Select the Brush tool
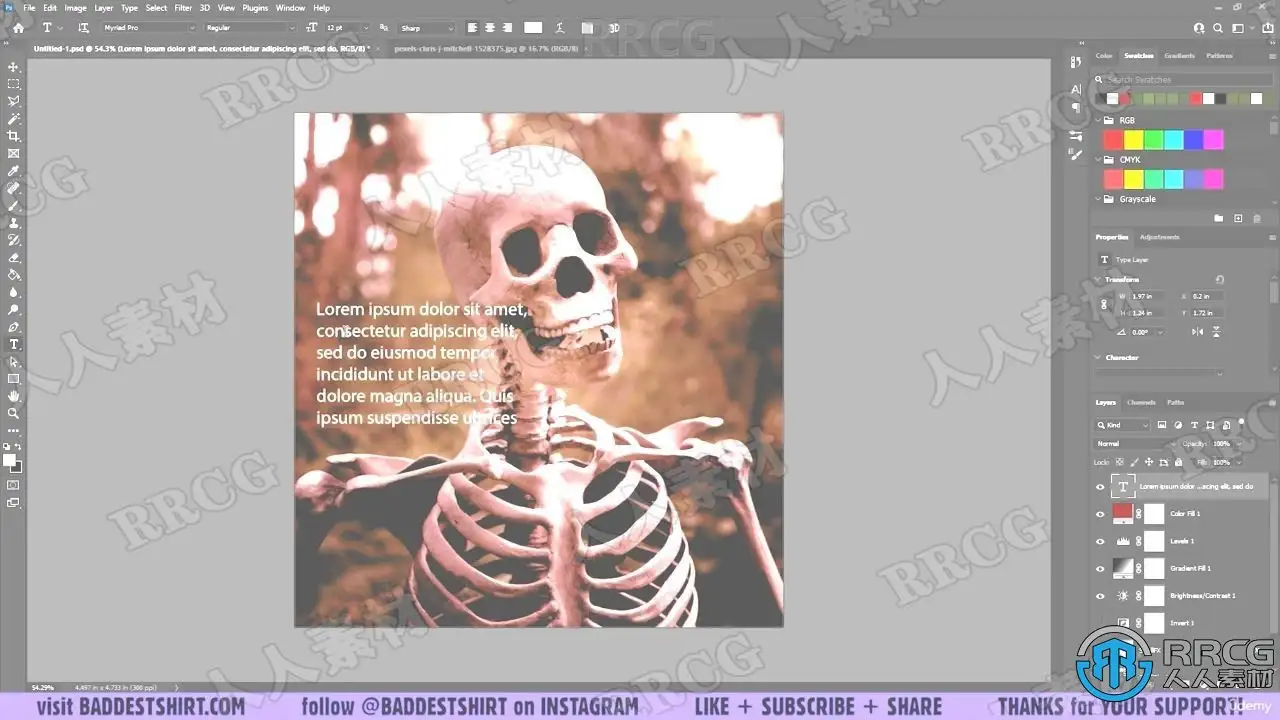Viewport: 1280px width, 720px height. point(14,205)
